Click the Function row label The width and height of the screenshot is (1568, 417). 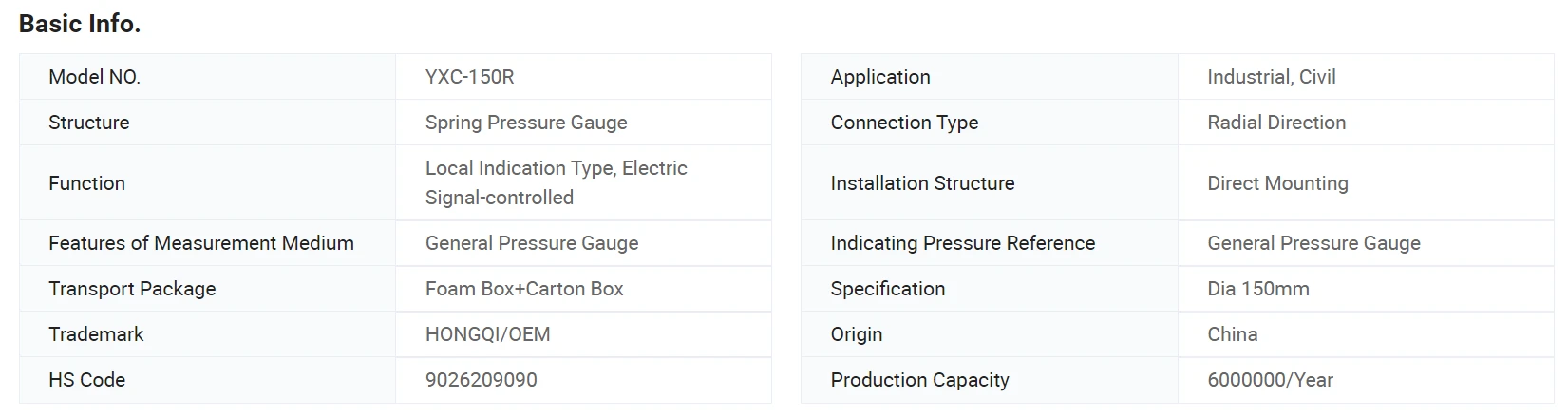coord(86,183)
